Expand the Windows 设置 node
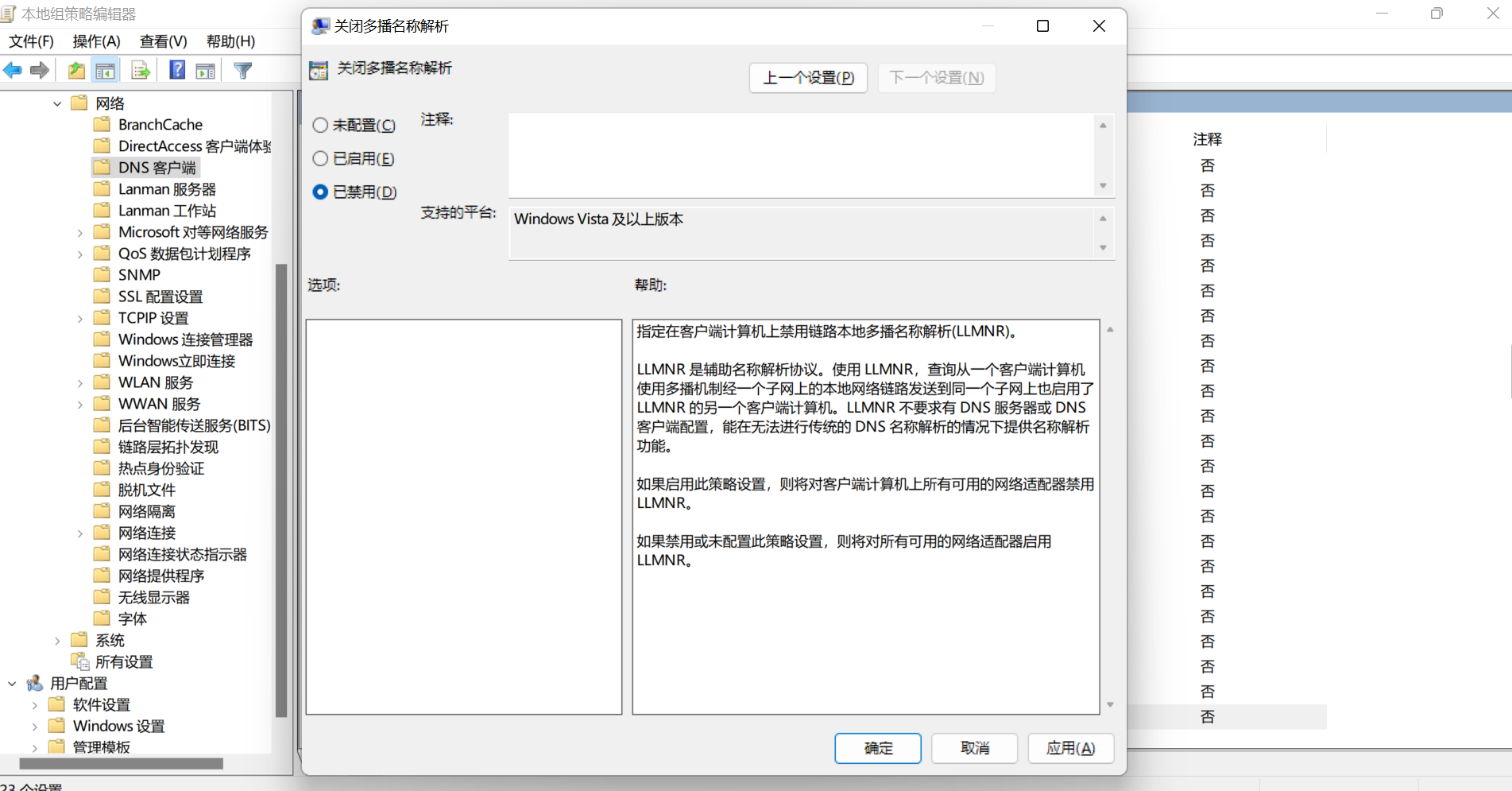Image resolution: width=1512 pixels, height=791 pixels. [34, 727]
